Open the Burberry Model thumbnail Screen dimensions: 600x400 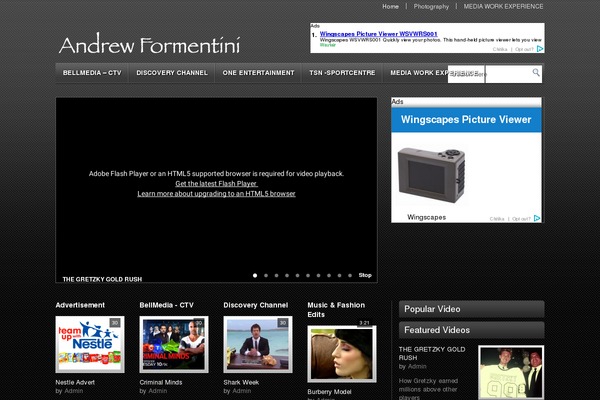342,354
